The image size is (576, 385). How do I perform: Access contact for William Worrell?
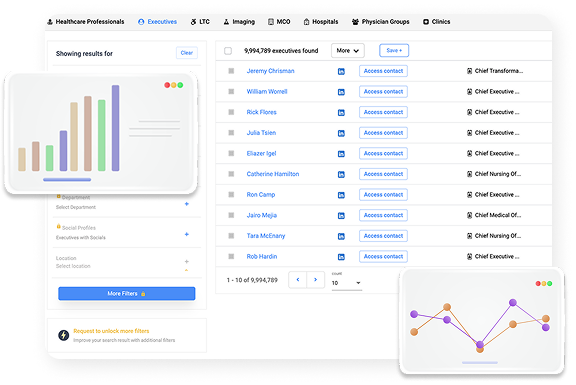click(383, 91)
